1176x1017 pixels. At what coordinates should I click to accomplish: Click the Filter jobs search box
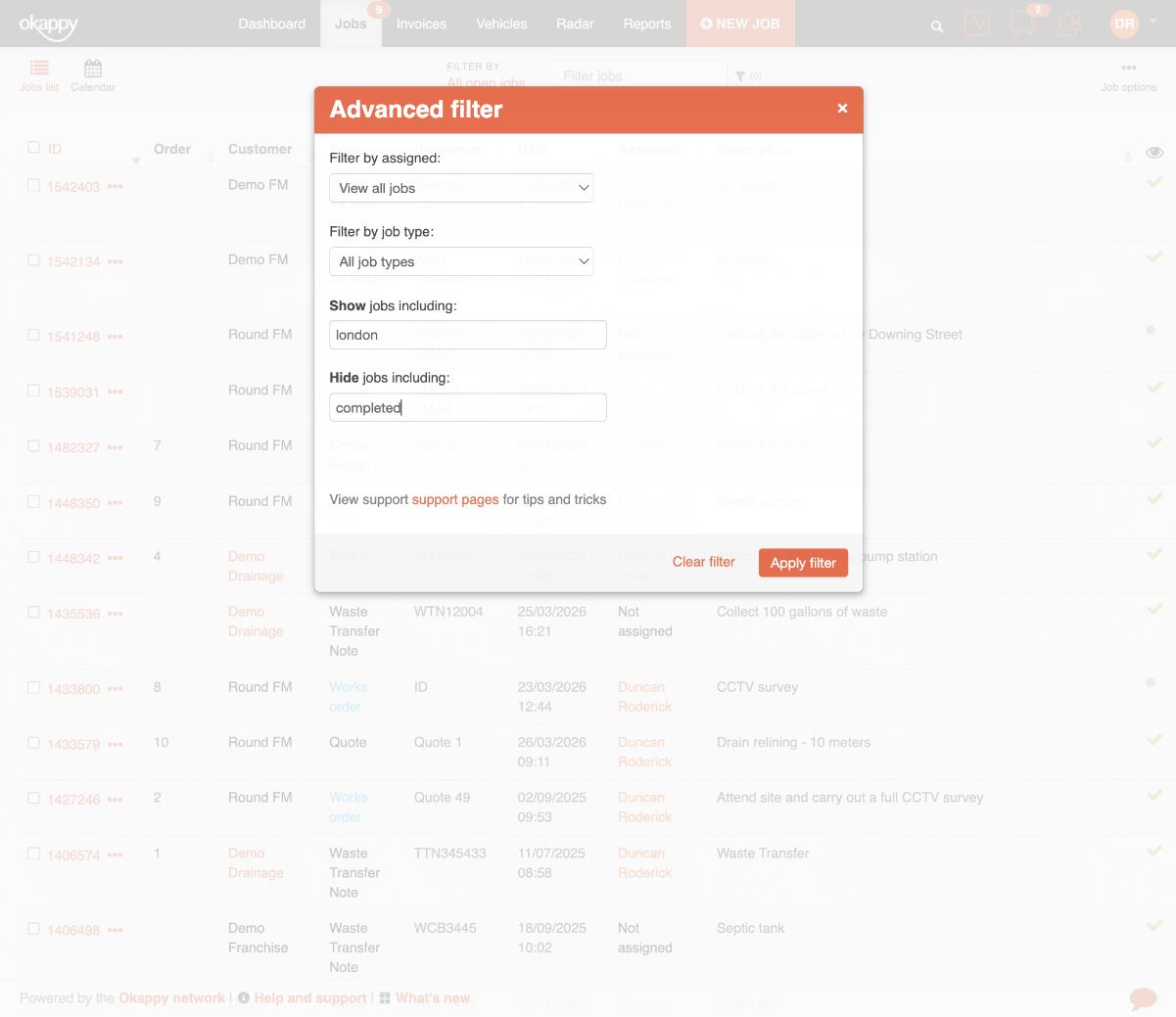click(638, 75)
